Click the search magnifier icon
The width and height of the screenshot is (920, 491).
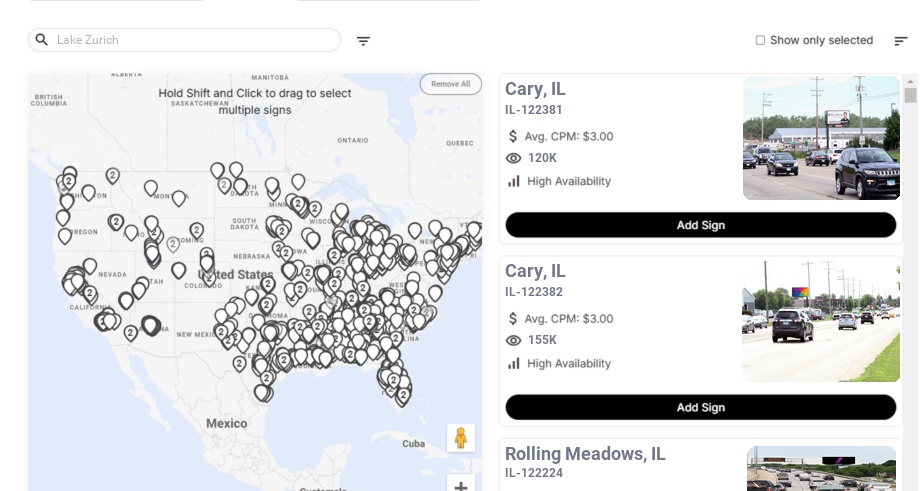(x=42, y=40)
